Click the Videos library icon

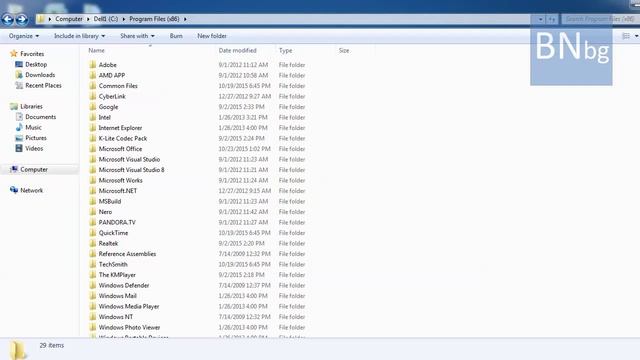click(19, 148)
